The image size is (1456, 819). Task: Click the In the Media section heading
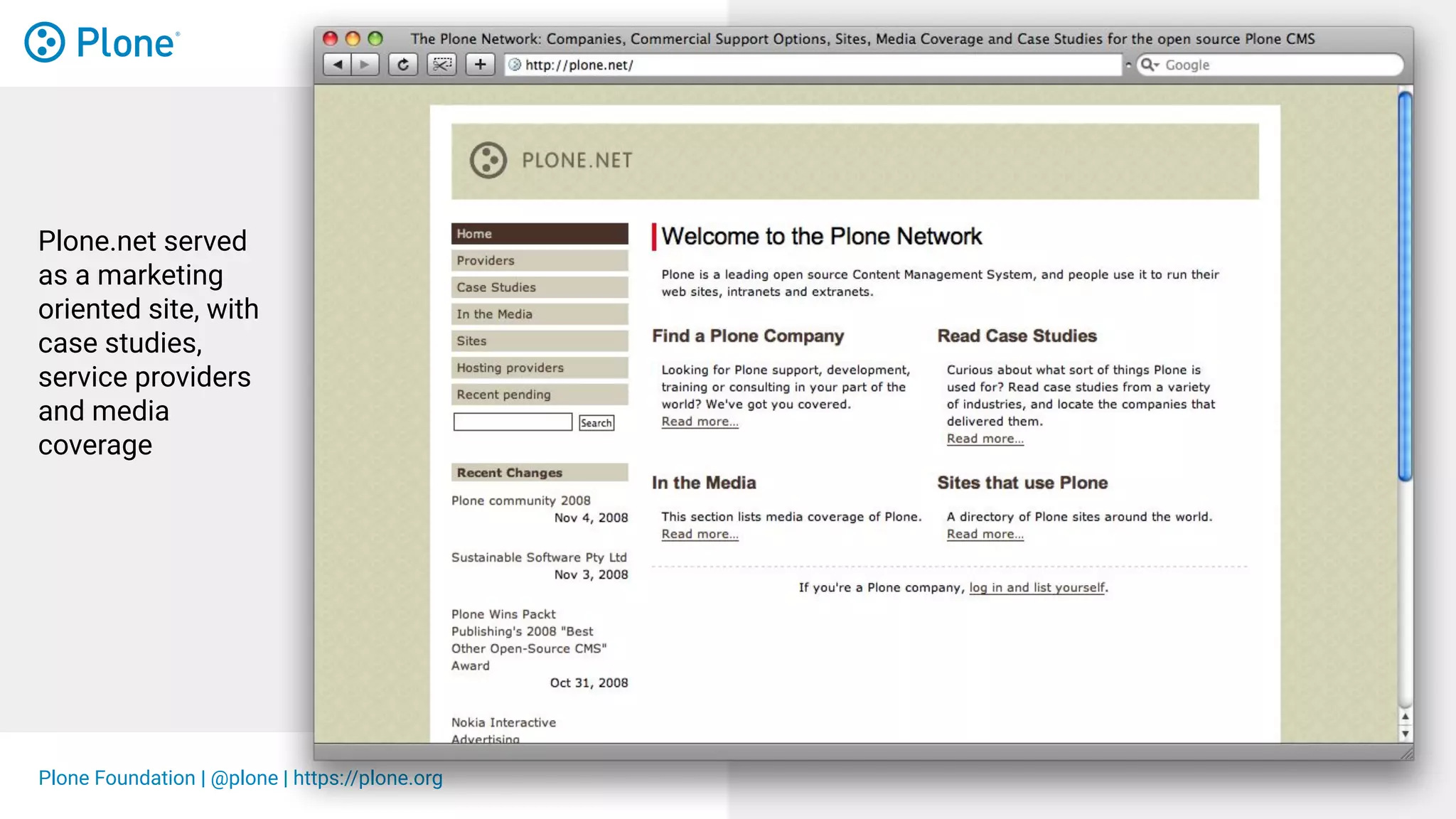[x=704, y=483]
